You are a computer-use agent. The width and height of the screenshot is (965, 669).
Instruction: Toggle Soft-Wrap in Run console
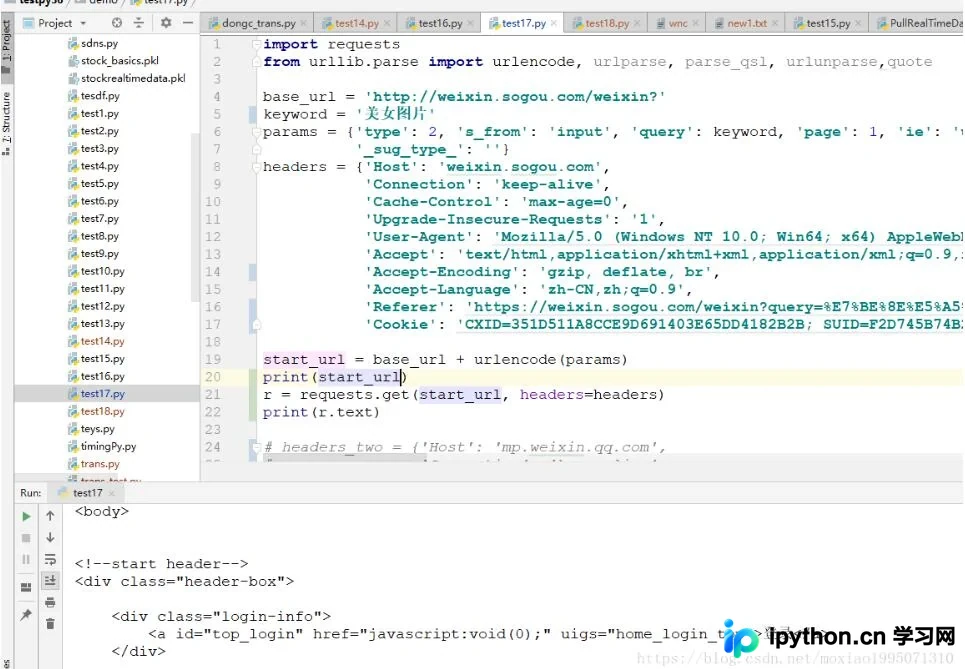pyautogui.click(x=50, y=559)
